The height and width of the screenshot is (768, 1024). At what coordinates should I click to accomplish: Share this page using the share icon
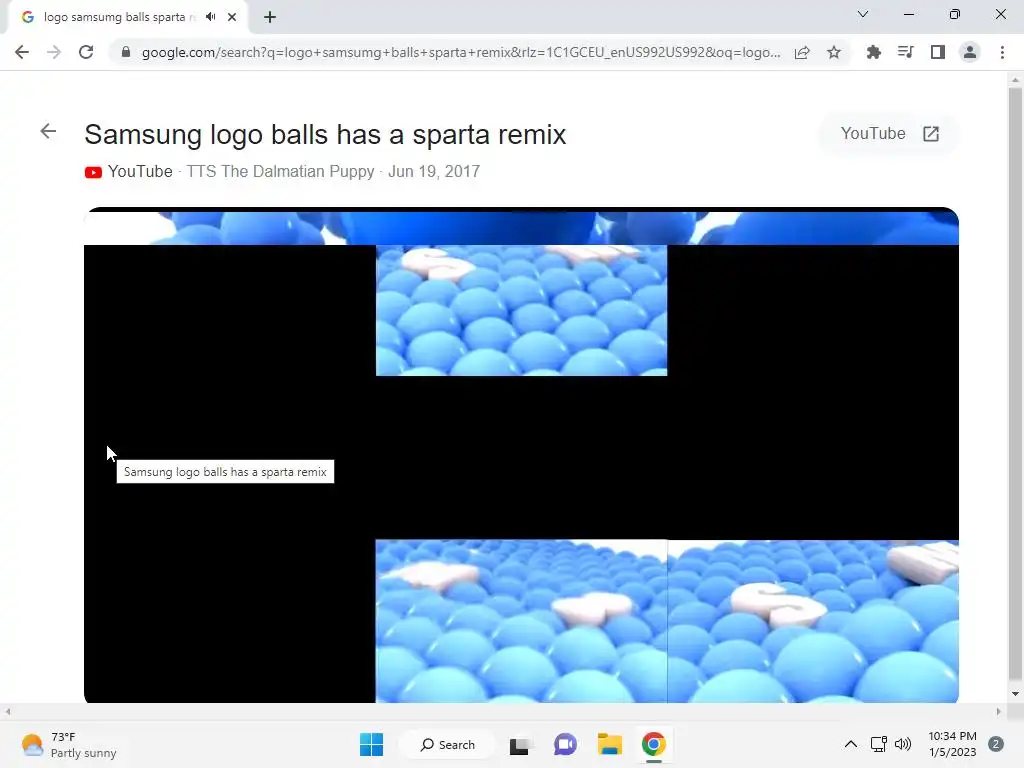click(802, 52)
